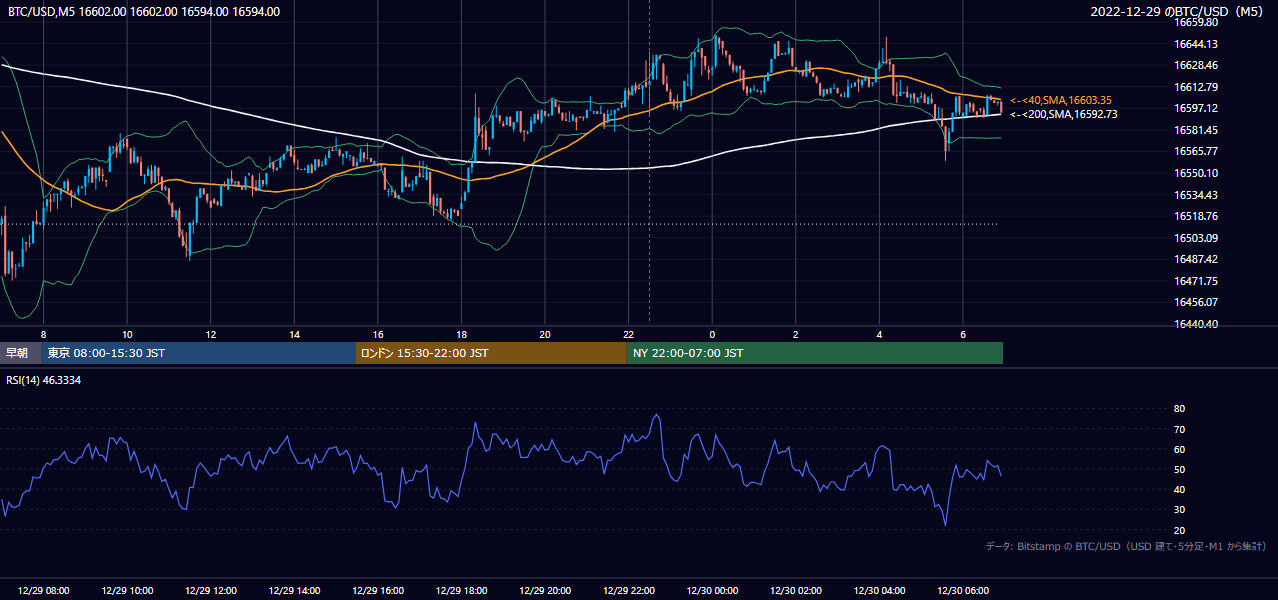Click the 12/29 14:00 timestamp at bottom
The width and height of the screenshot is (1278, 600).
click(x=294, y=591)
